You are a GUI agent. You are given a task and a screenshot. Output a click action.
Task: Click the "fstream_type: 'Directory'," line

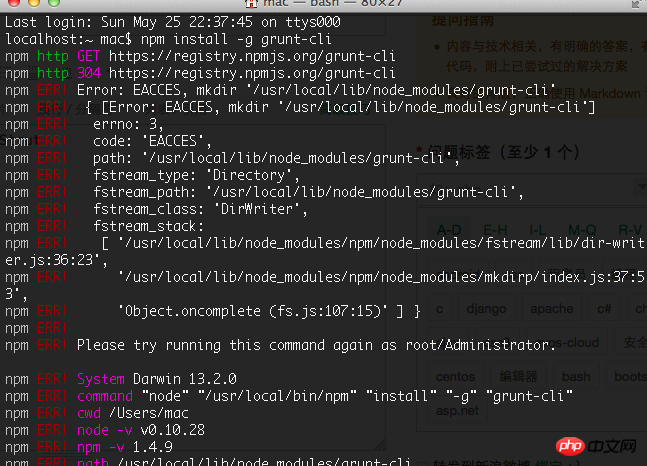pyautogui.click(x=196, y=175)
